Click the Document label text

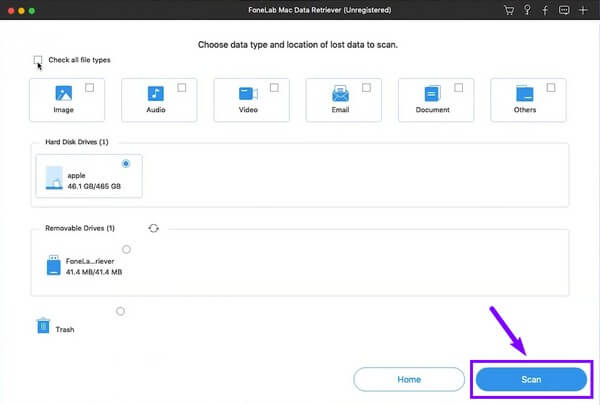click(x=432, y=110)
